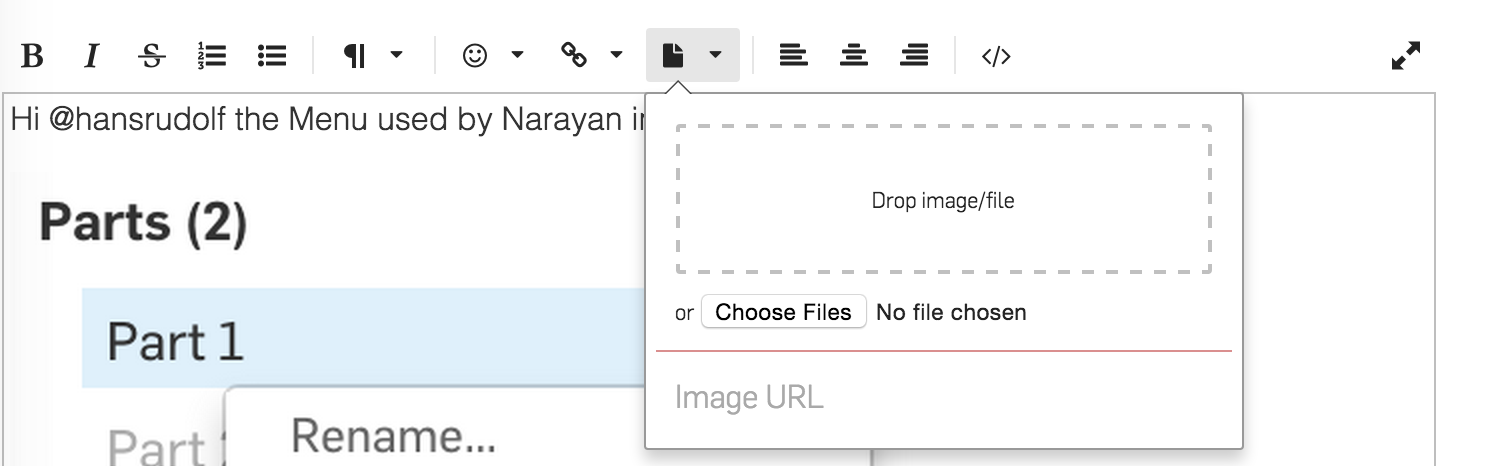Focus the Image URL field
This screenshot has height=466, width=1490.
pos(944,398)
